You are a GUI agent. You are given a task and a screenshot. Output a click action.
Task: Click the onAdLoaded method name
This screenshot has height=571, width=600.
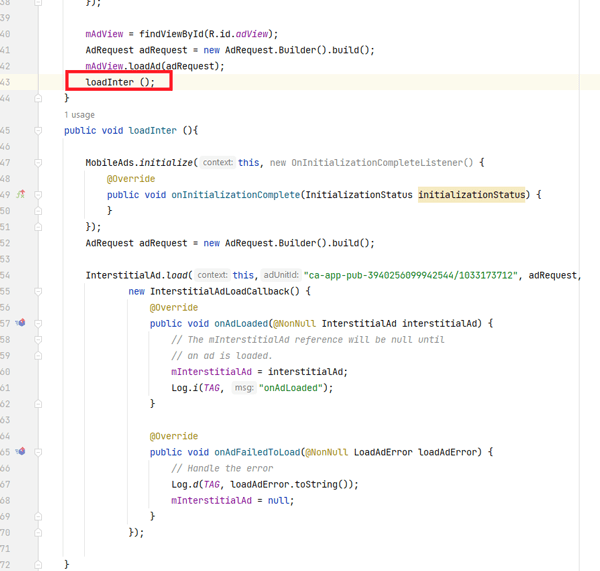coord(241,323)
